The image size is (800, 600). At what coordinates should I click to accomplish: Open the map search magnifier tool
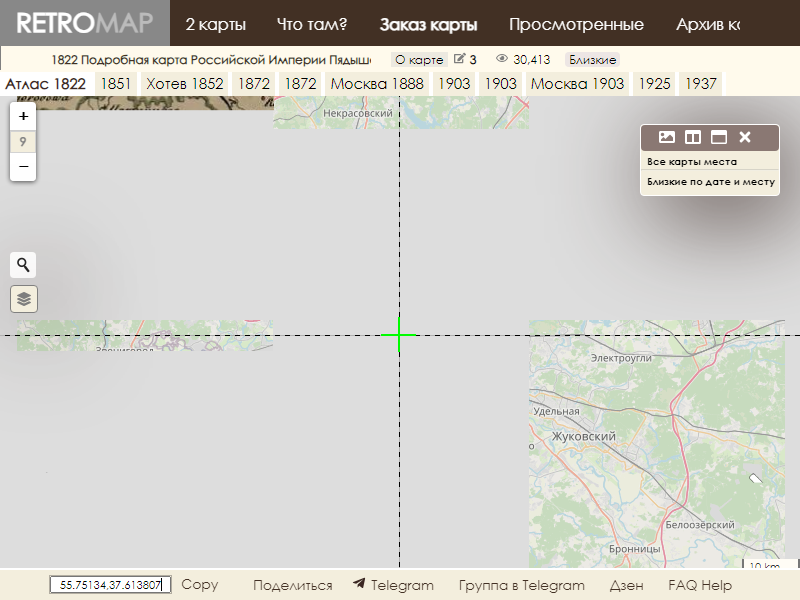click(23, 265)
